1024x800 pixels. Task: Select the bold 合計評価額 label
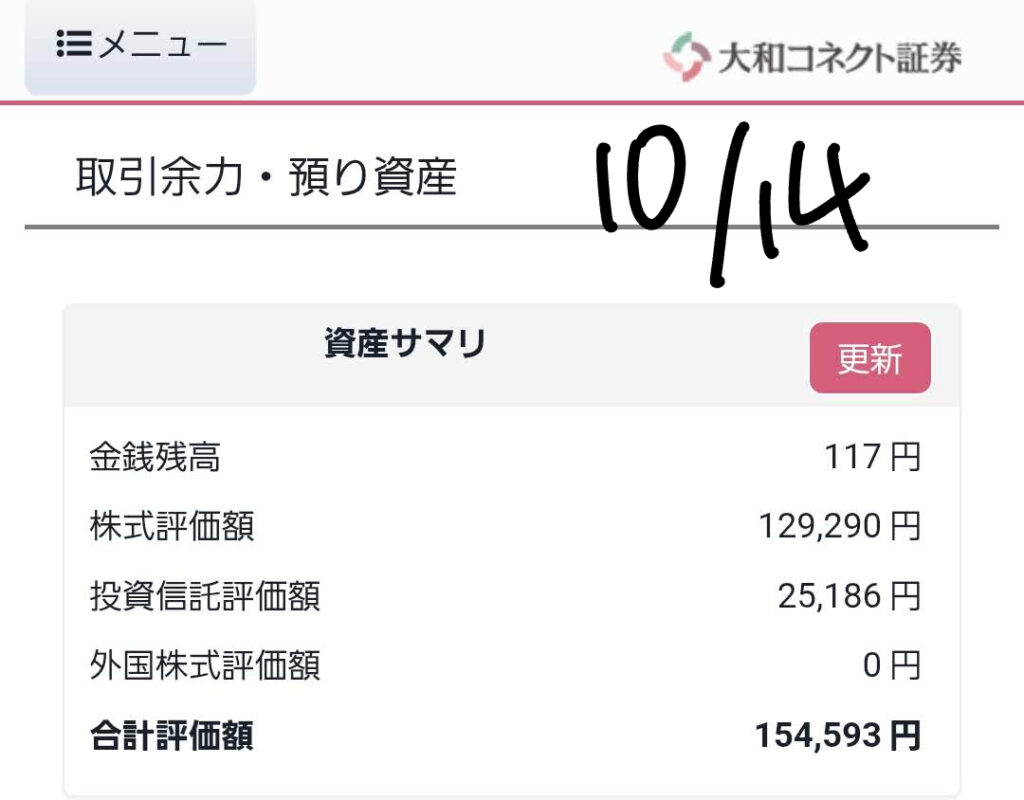pyautogui.click(x=171, y=737)
